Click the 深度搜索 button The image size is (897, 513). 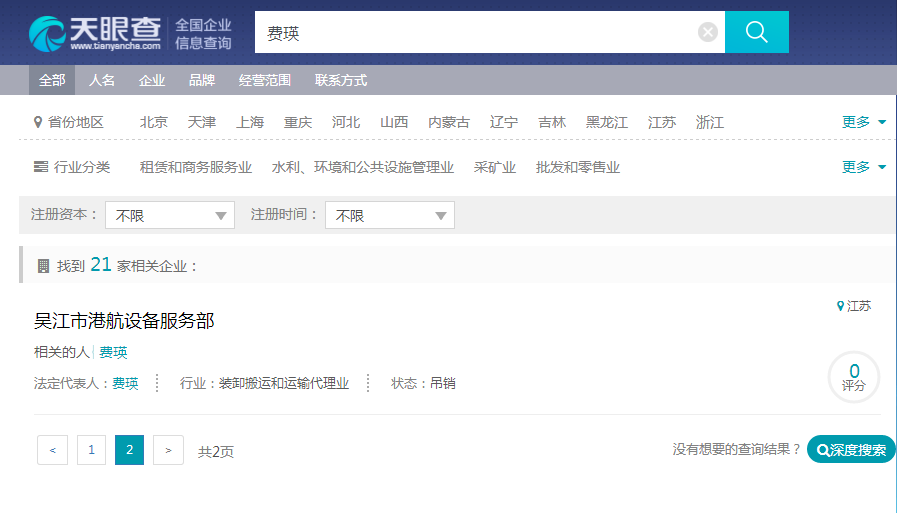pyautogui.click(x=851, y=450)
